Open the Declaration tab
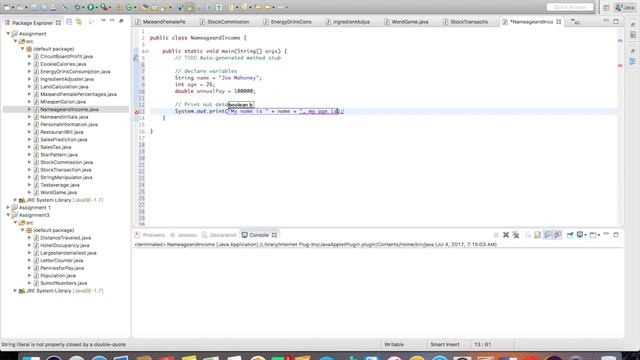This screenshot has width=640, height=360. (219, 235)
